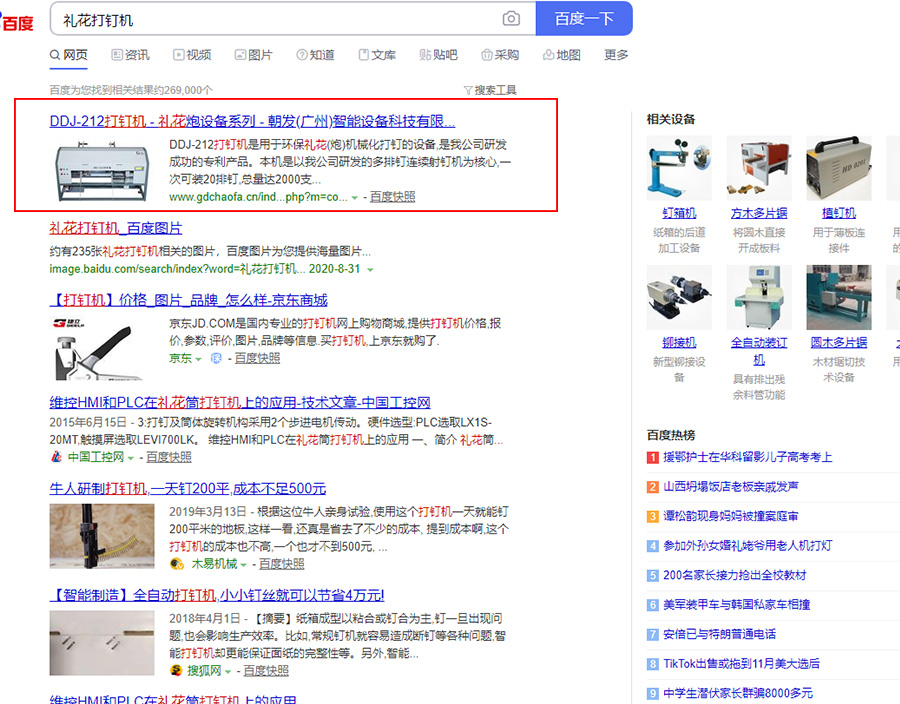Click the 圆木多片锯 equipment image
Viewport: 900px width, 704px height.
(x=839, y=297)
